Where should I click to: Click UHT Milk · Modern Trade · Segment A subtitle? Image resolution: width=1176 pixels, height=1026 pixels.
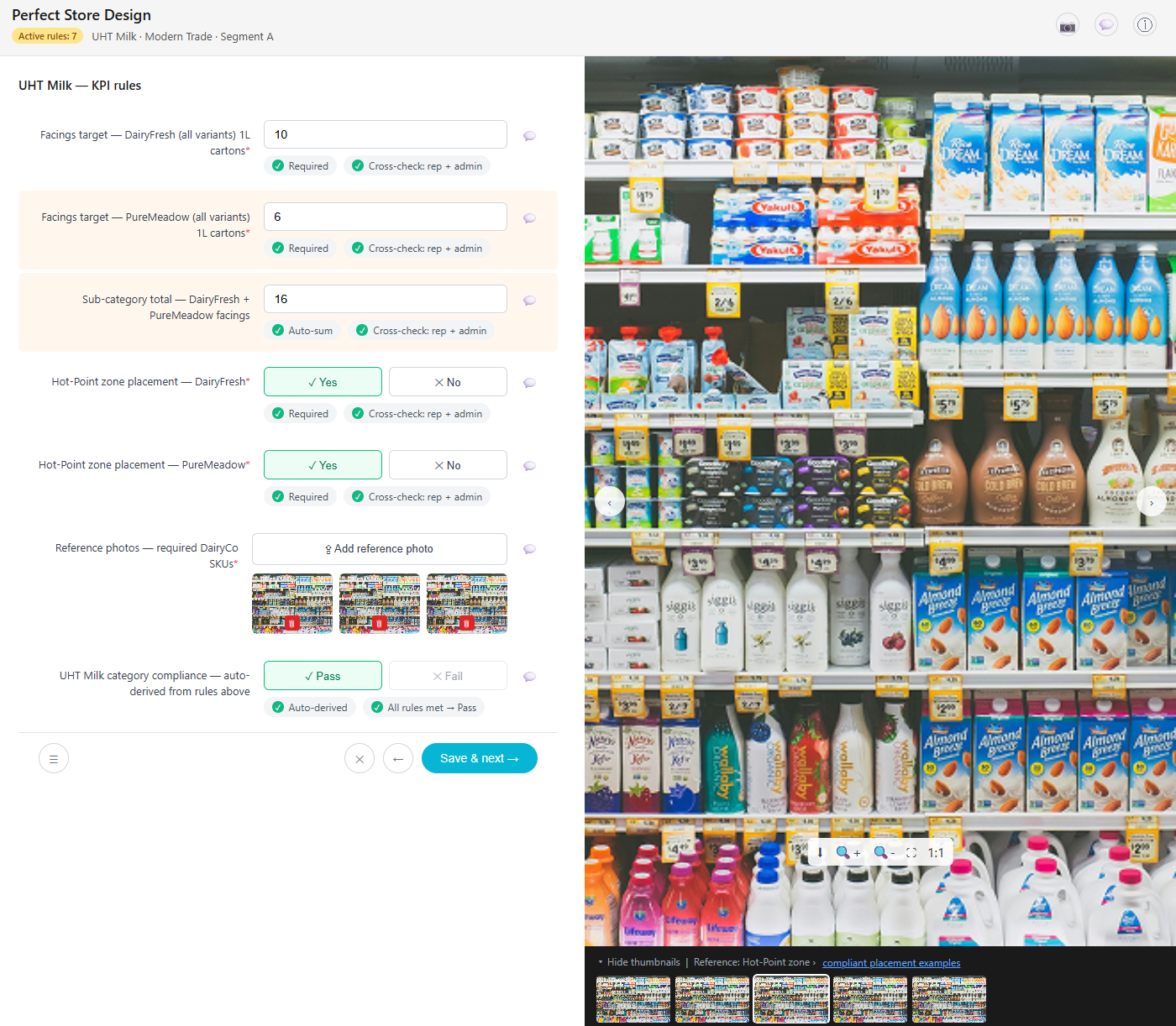tap(182, 37)
